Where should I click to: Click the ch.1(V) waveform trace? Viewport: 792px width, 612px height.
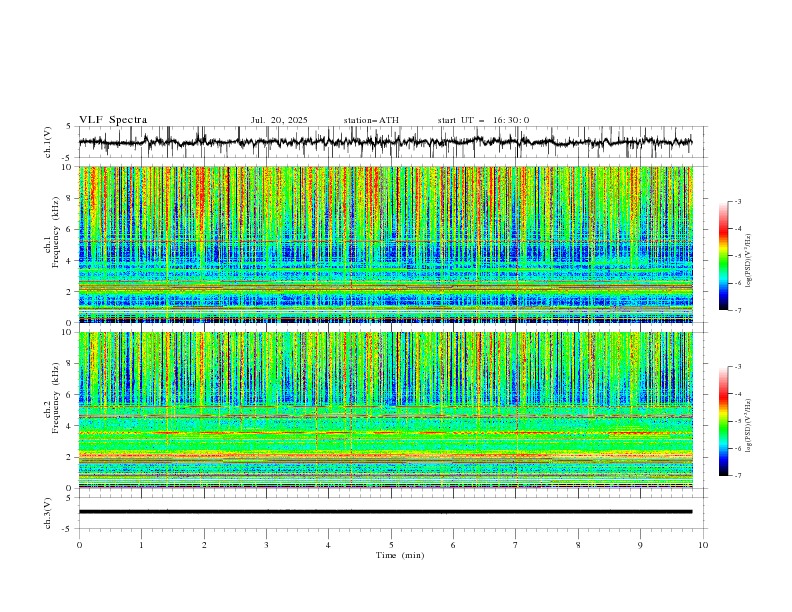[386, 142]
